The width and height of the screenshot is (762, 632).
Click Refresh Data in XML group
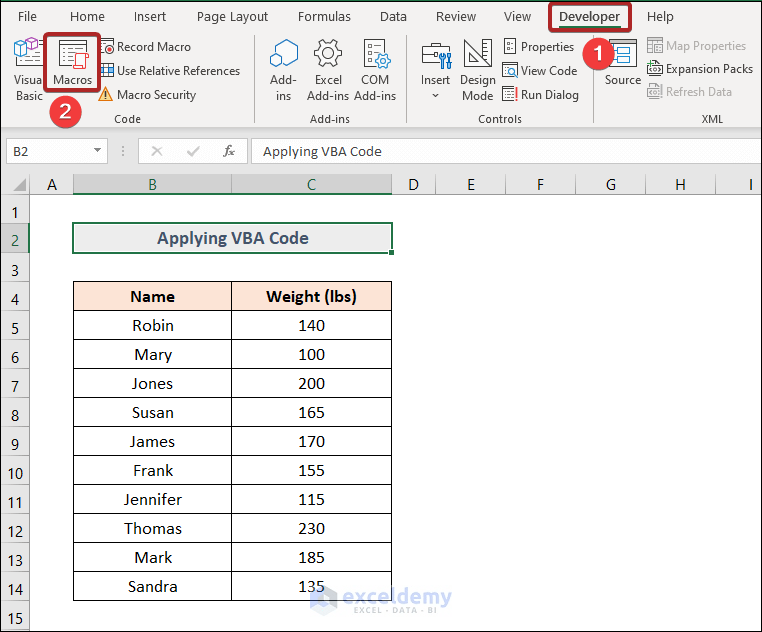(x=689, y=91)
